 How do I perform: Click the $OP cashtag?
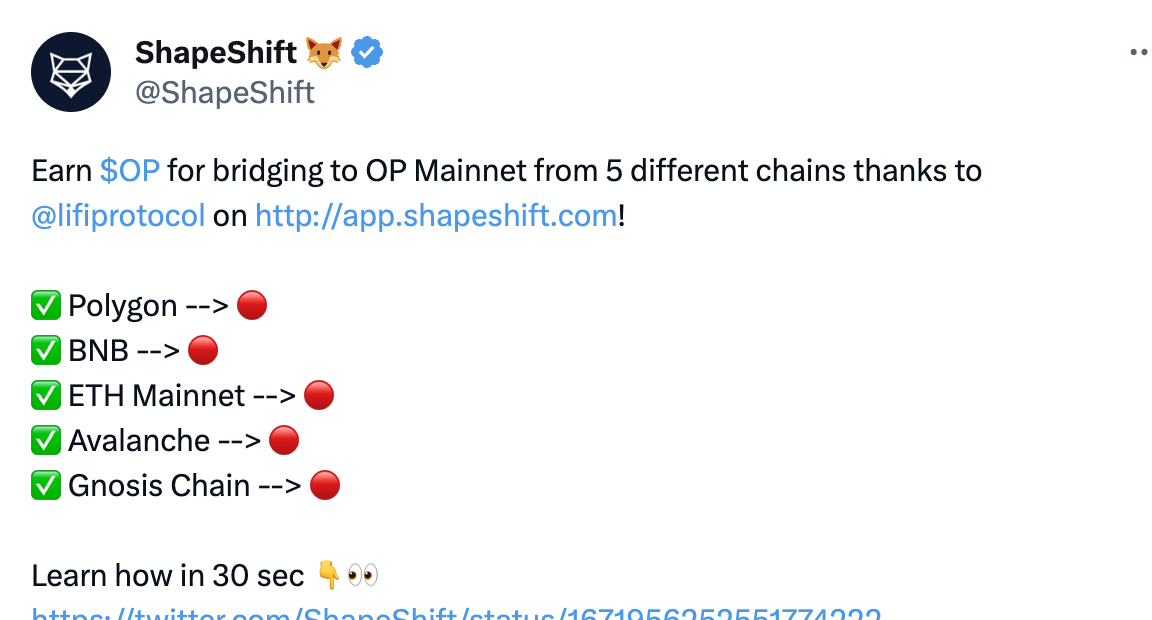(x=130, y=171)
